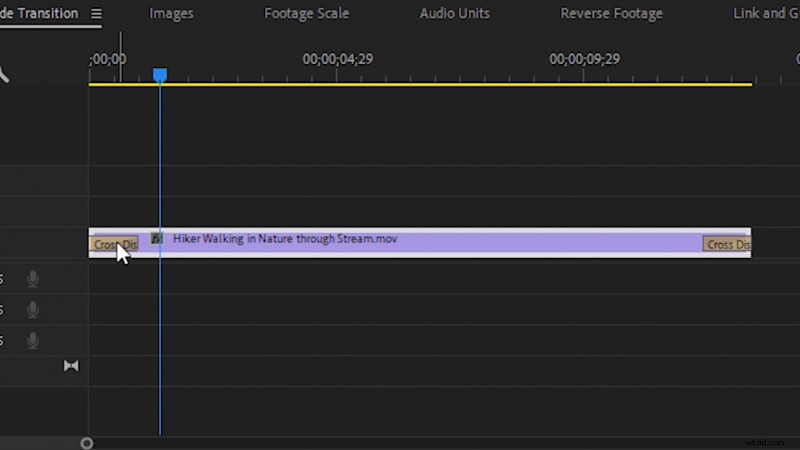Open the Reverse Footage tab
This screenshot has height=450, width=800.
(x=611, y=13)
